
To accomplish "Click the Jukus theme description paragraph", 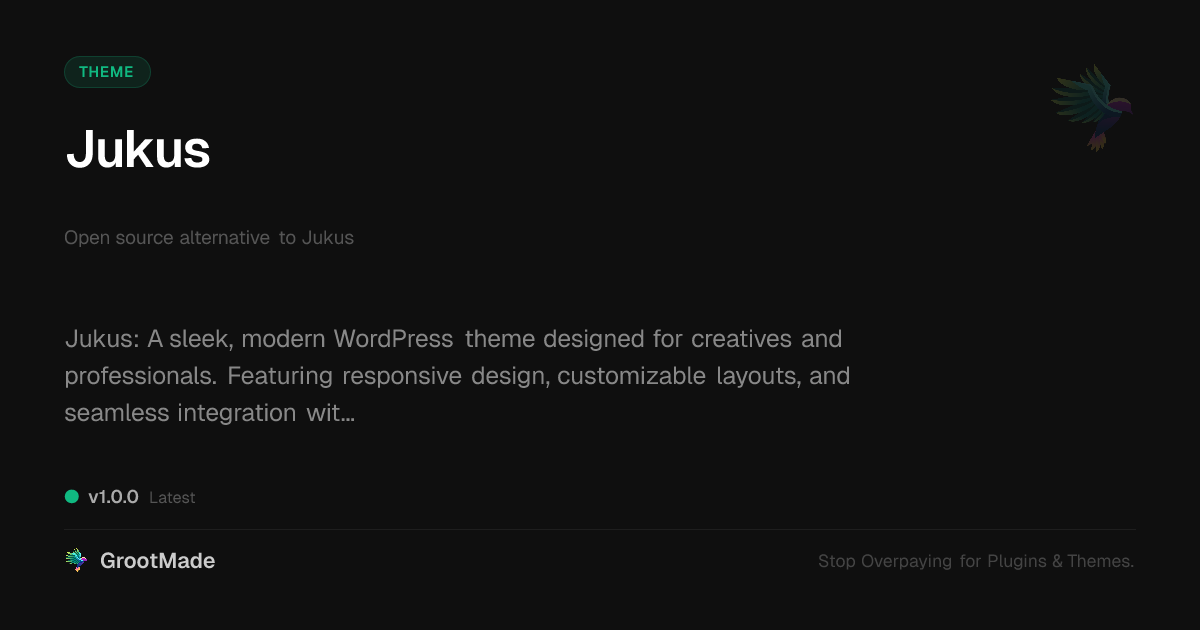I will [457, 376].
